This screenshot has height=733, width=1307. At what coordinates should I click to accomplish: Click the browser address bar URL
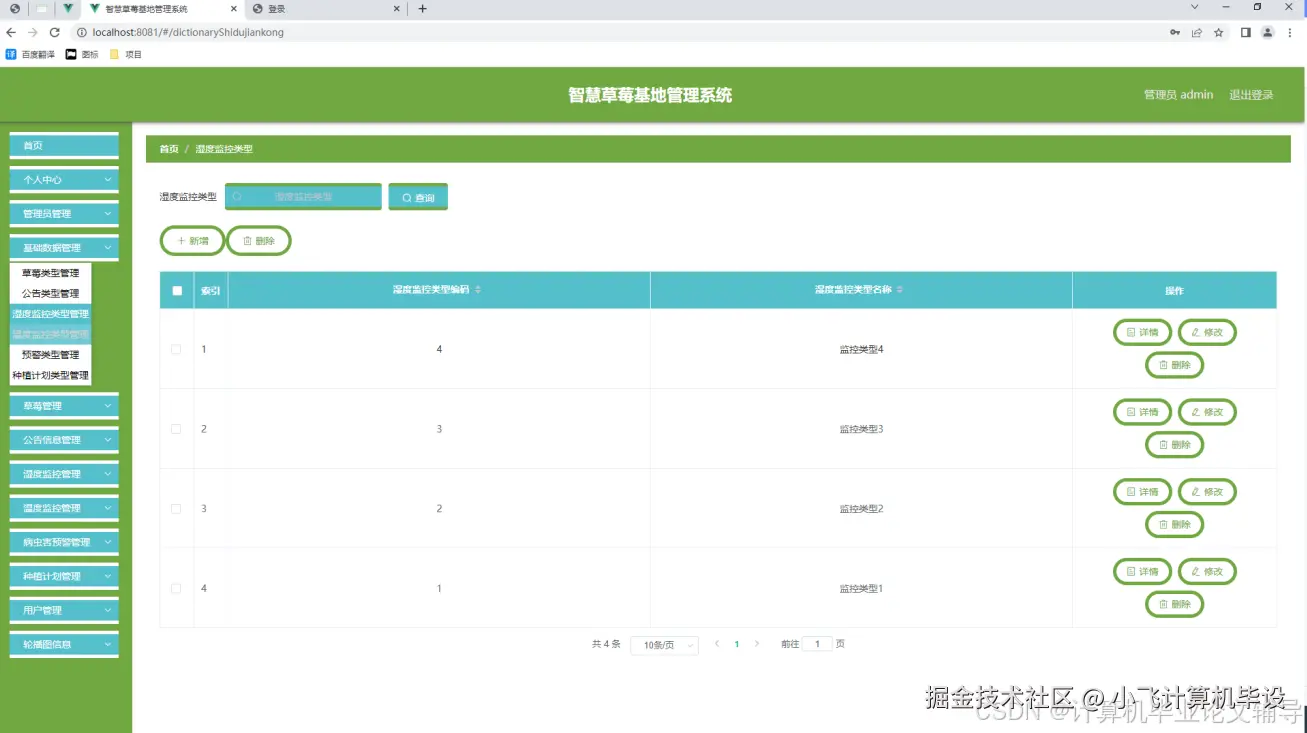[x=188, y=32]
